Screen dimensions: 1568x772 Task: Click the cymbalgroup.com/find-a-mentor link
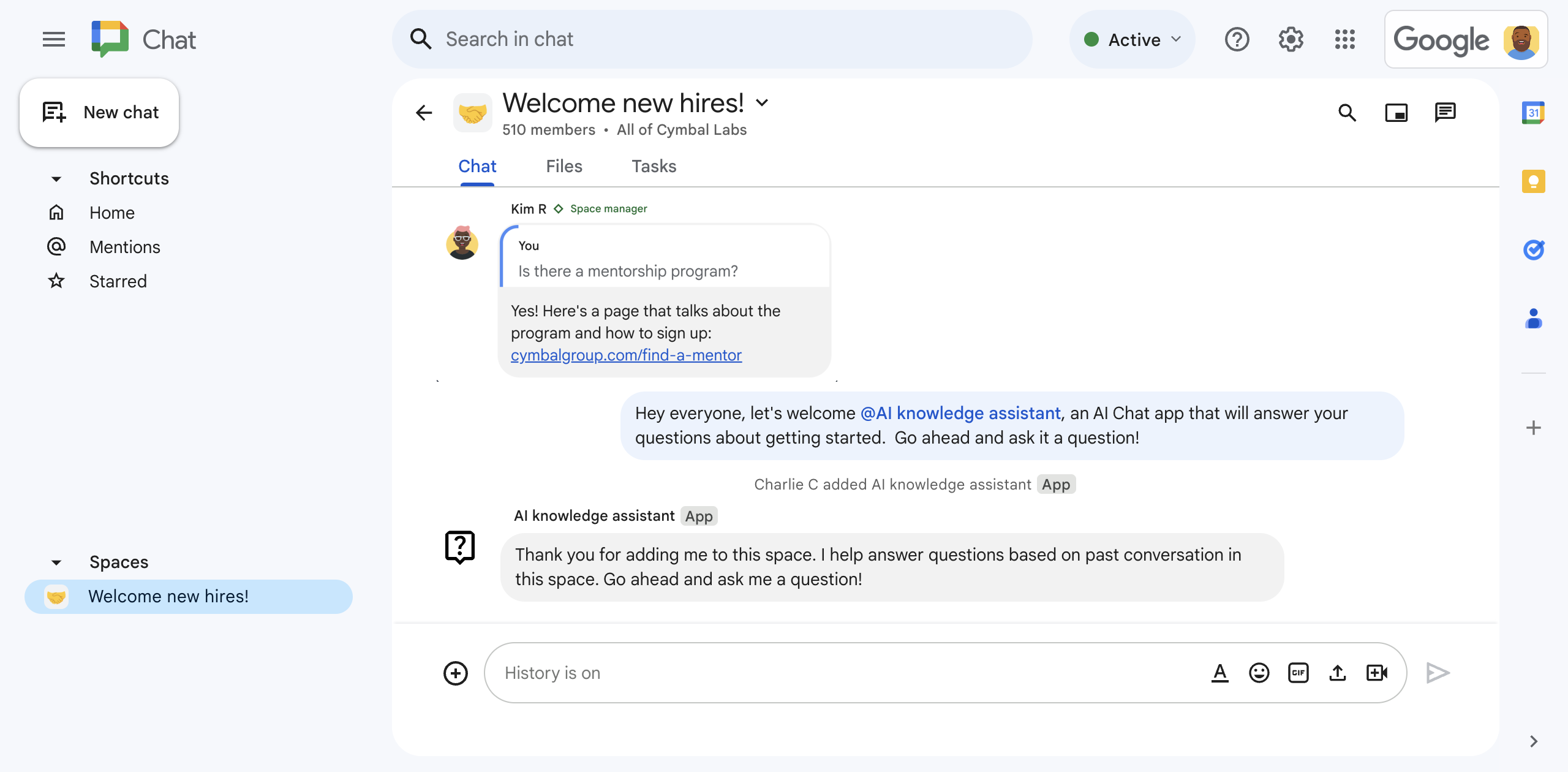coord(627,354)
